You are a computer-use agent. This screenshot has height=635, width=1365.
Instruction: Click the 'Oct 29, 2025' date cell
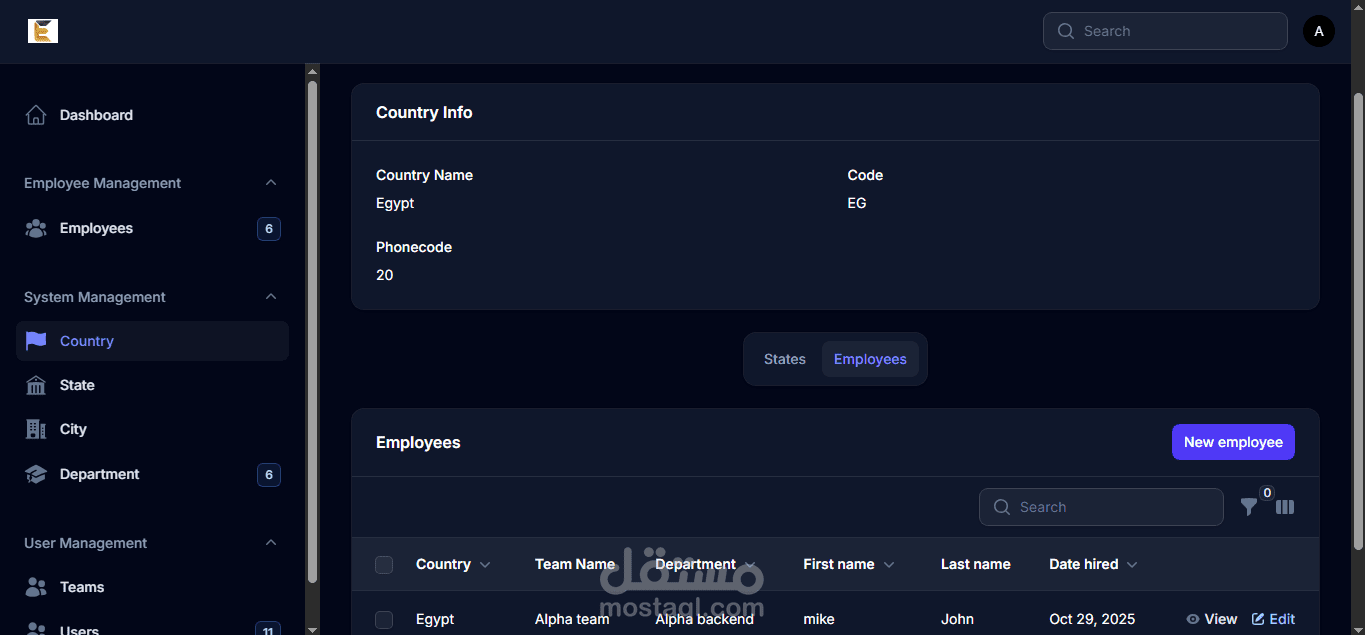tap(1092, 619)
